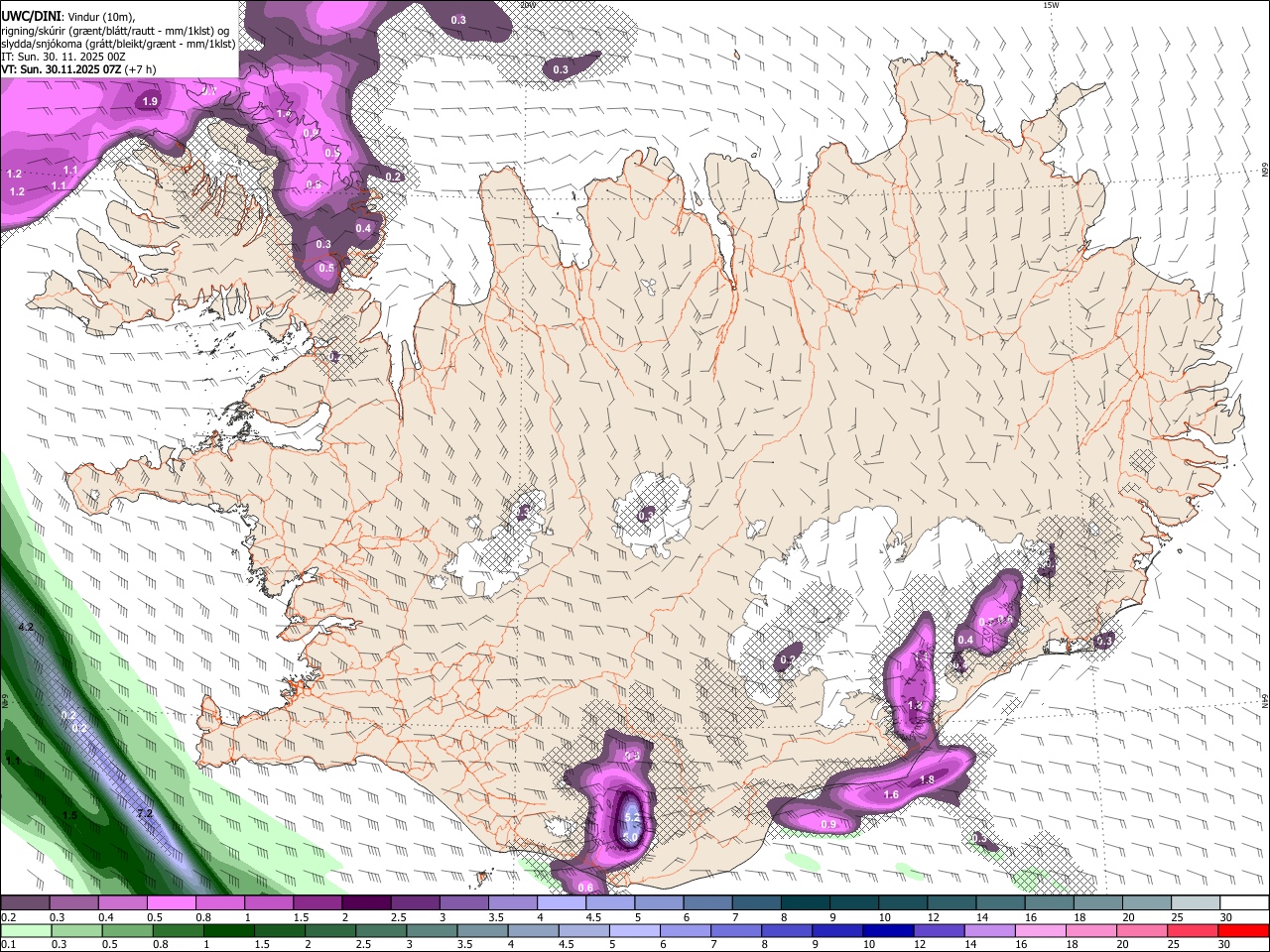This screenshot has height=952, width=1270.
Task: Click the pale green 0.1 swatch in bottom legend row
Action: 26,930
